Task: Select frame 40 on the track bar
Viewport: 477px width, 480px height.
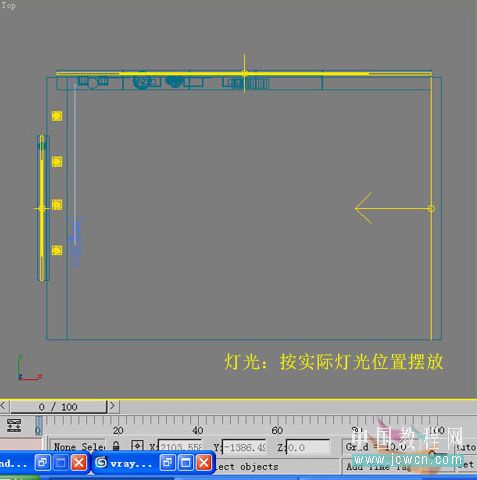Action: pyautogui.click(x=197, y=430)
